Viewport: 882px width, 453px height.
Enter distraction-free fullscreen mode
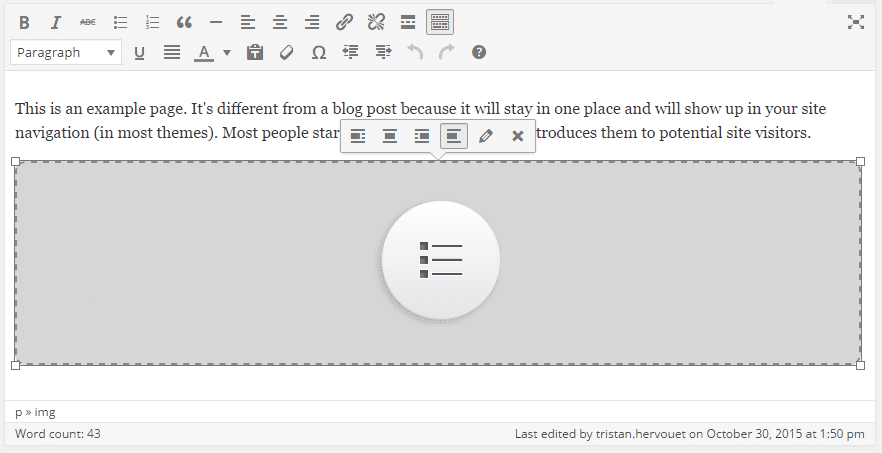click(856, 22)
